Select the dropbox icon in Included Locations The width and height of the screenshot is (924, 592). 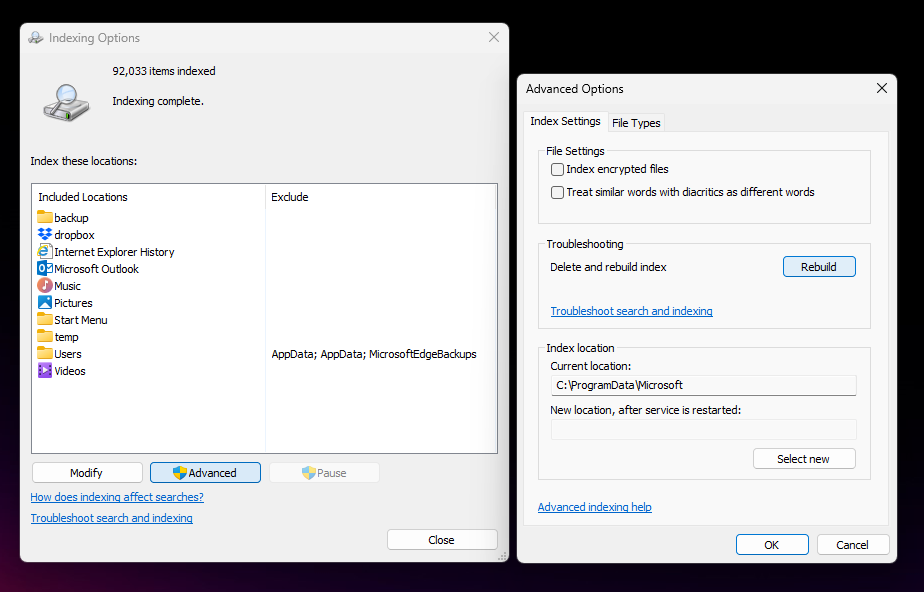(45, 234)
